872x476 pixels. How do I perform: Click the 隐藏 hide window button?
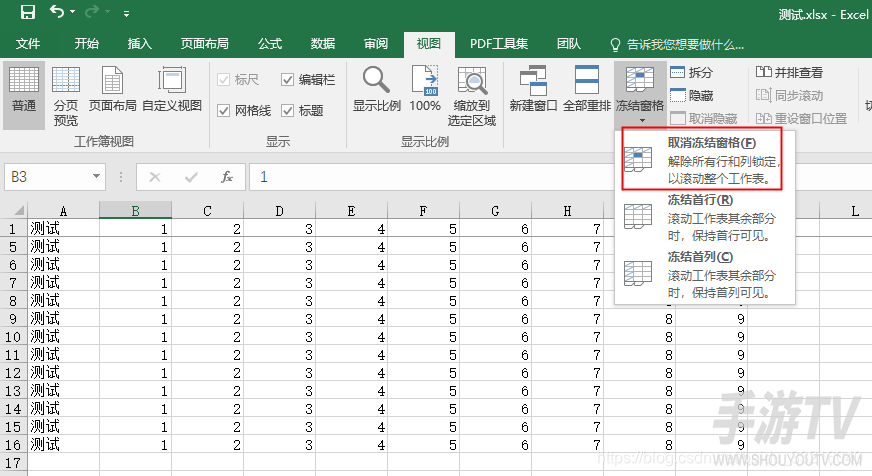coord(691,96)
